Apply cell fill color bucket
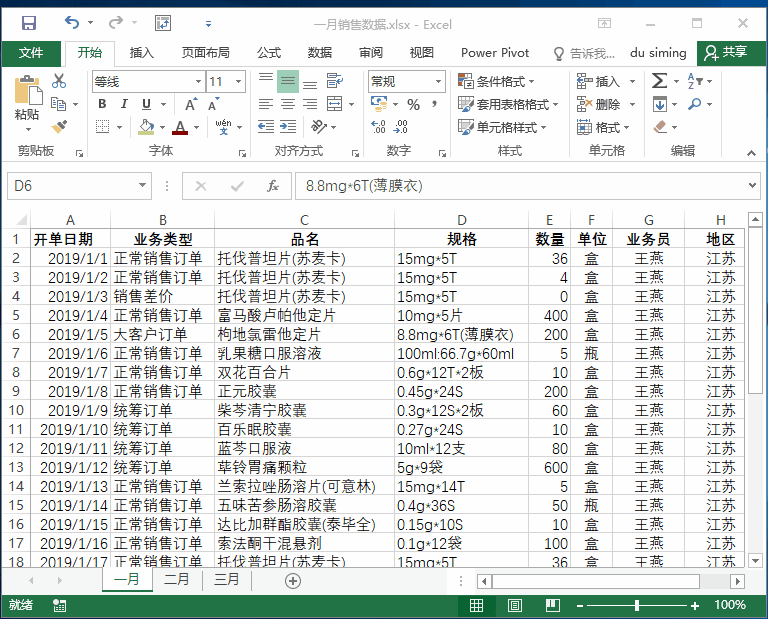The width and height of the screenshot is (768, 619). coord(146,127)
